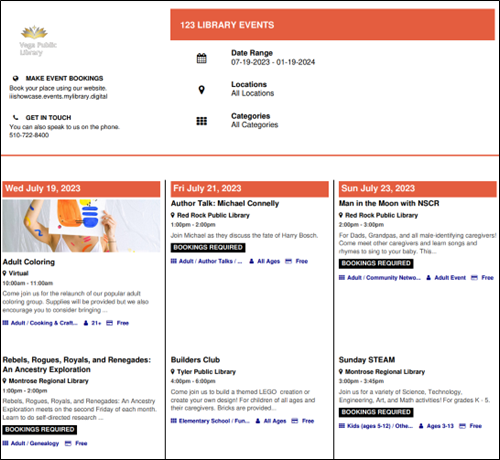Image resolution: width=500 pixels, height=460 pixels.
Task: Click Bookings Required badge under Sunday STEAM event
Action: click(x=376, y=412)
